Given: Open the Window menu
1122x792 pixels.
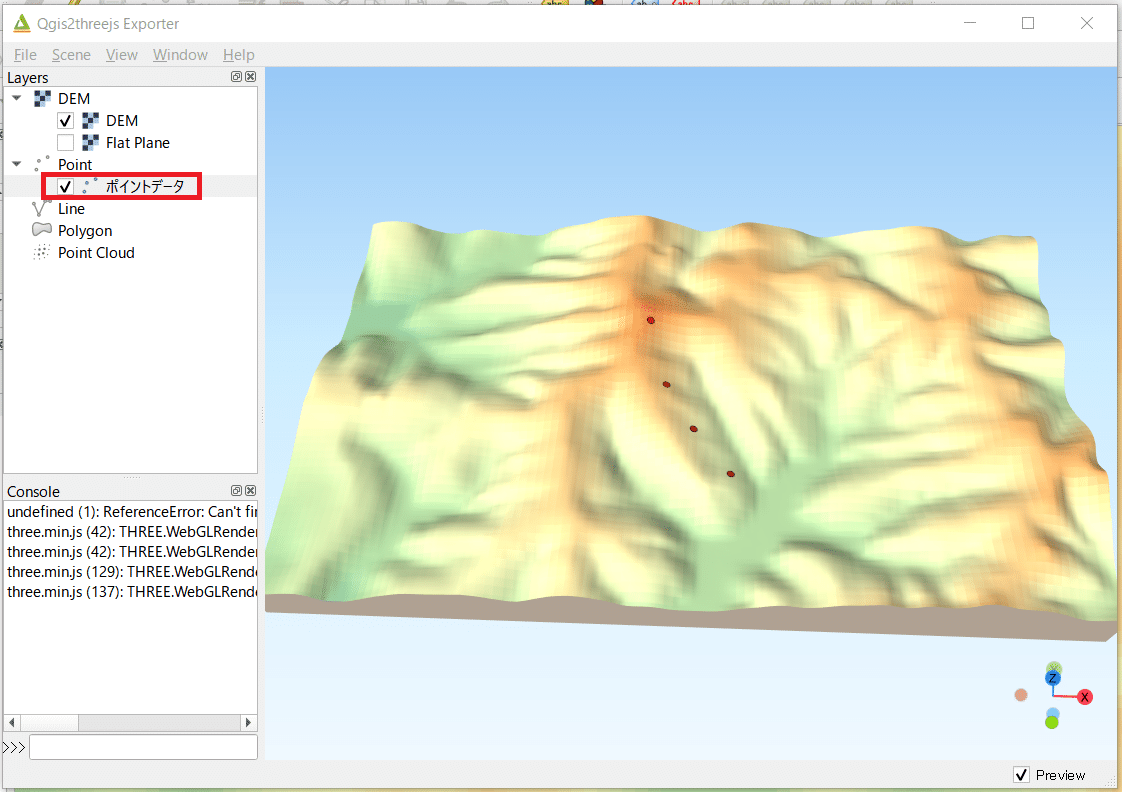Looking at the screenshot, I should click(x=180, y=55).
